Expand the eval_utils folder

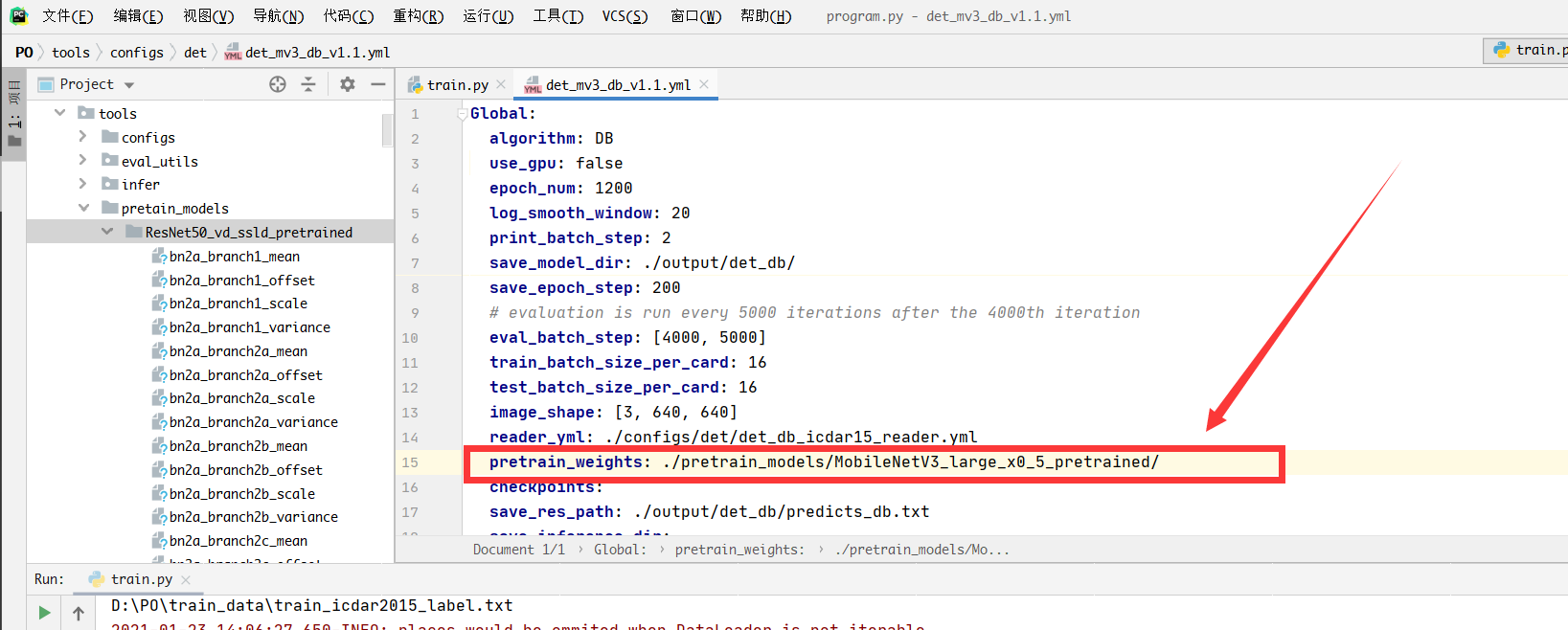coord(83,161)
